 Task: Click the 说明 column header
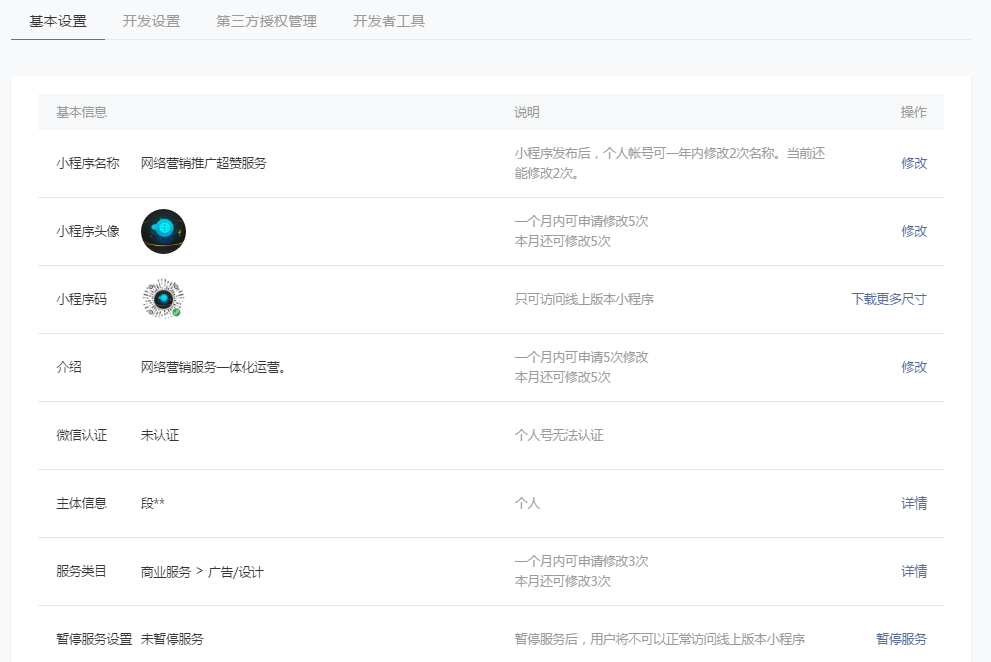pyautogui.click(x=526, y=112)
